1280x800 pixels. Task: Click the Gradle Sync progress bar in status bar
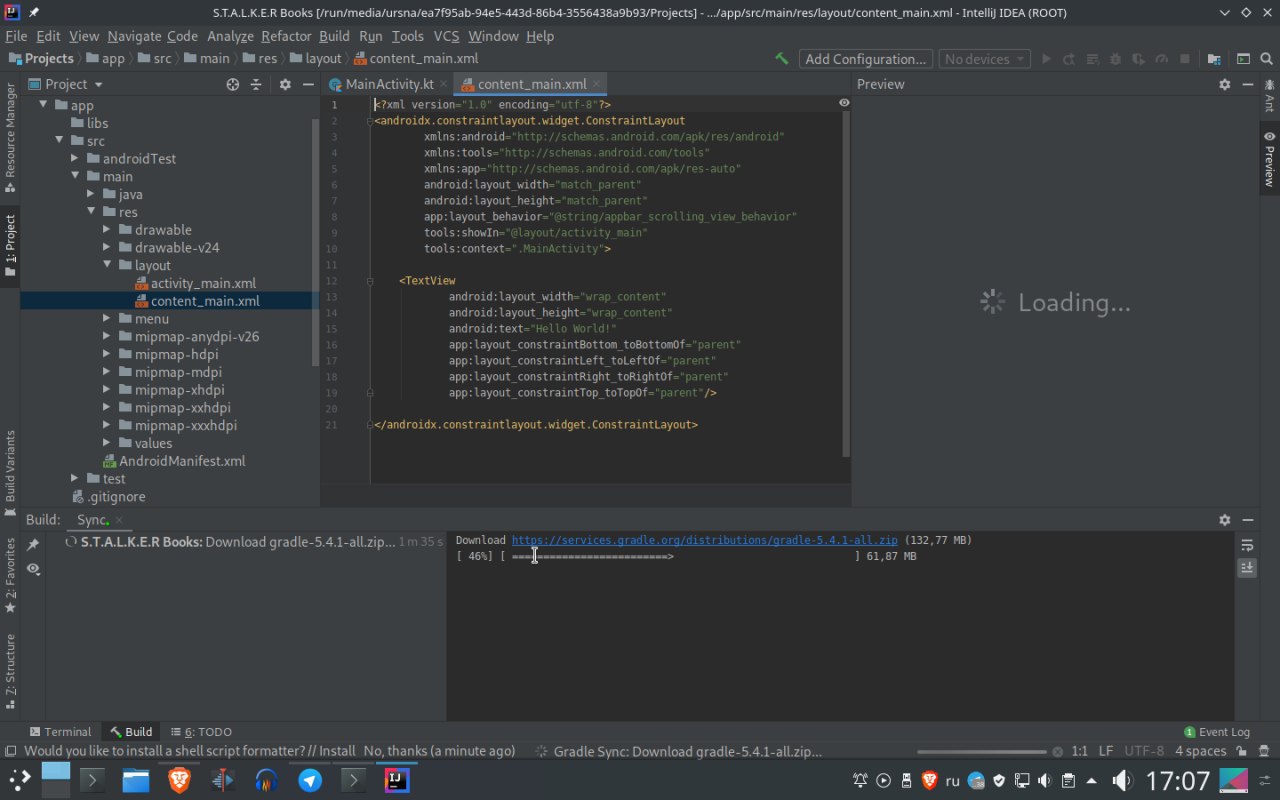coord(982,751)
